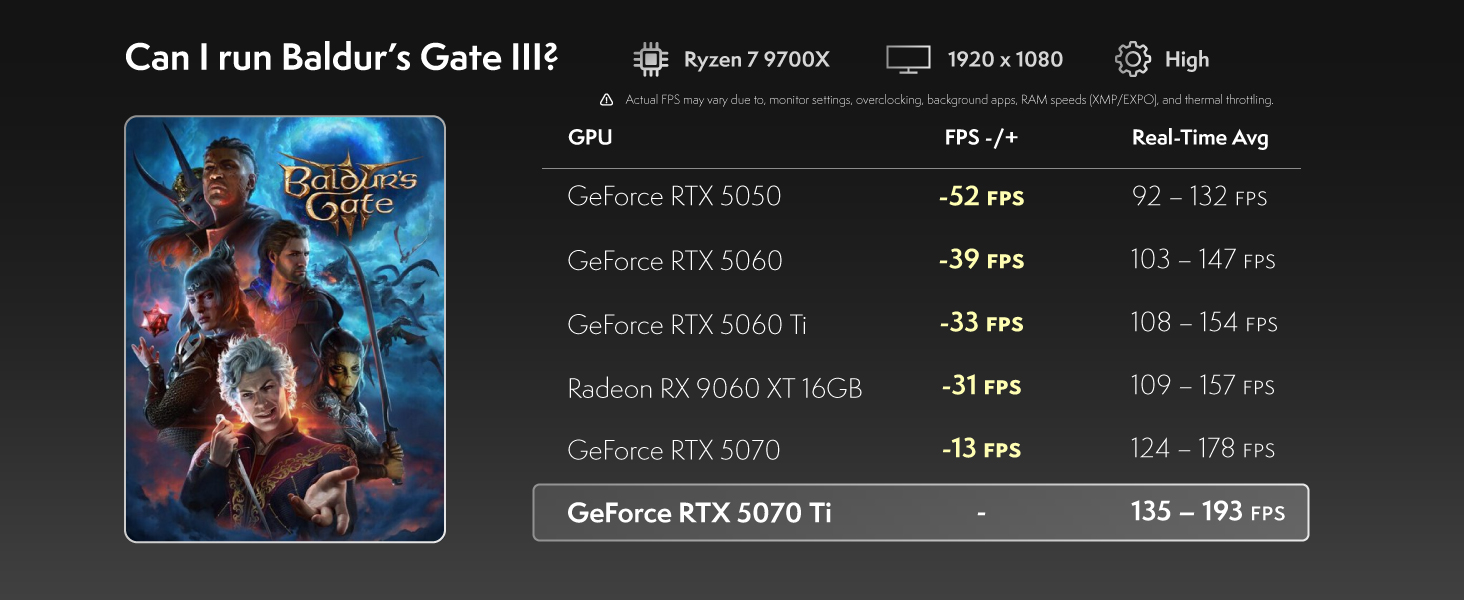This screenshot has width=1464, height=600.
Task: Select the High quality setting label
Action: 1187,60
